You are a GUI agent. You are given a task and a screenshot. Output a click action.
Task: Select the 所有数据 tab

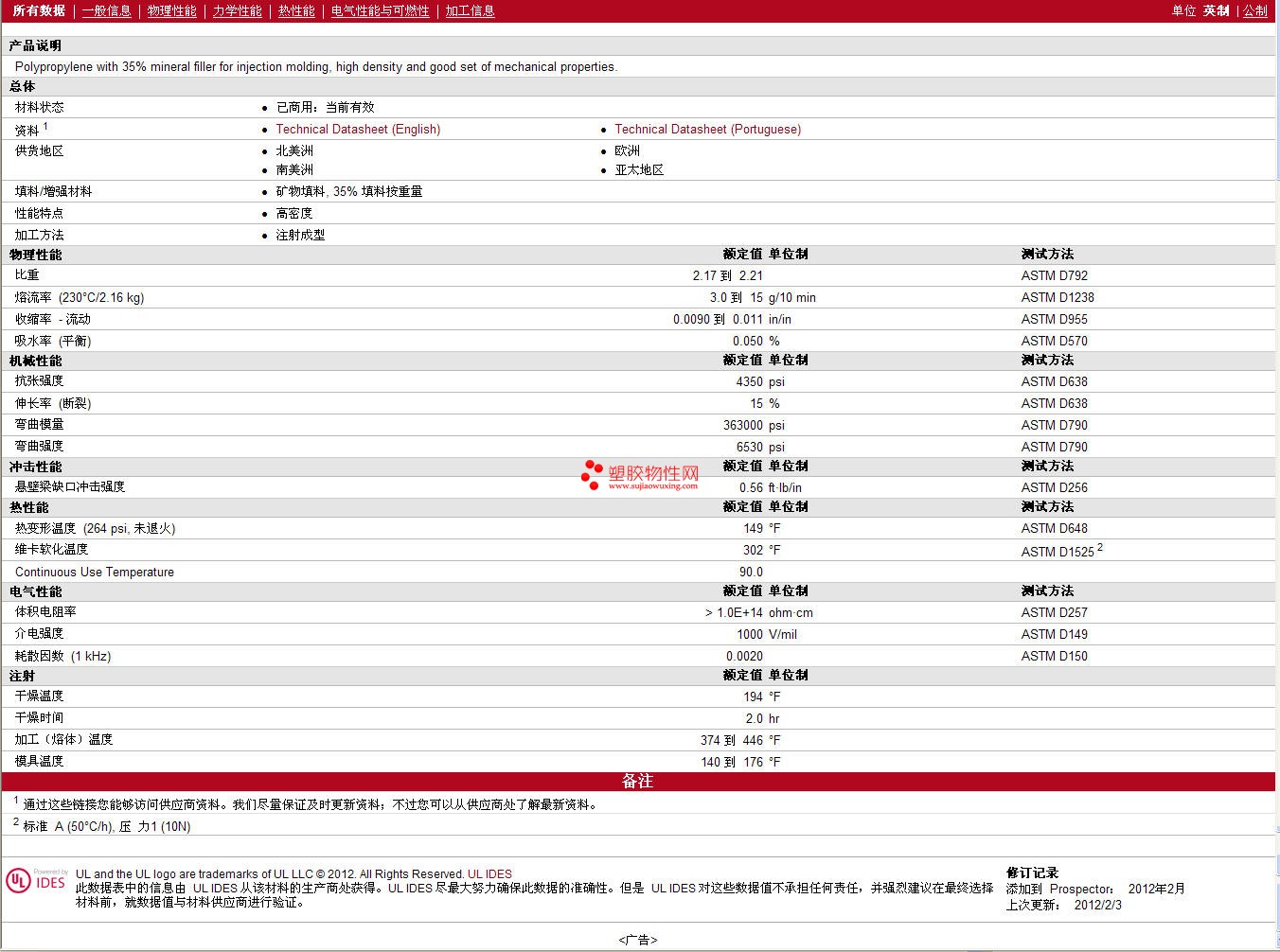point(39,10)
